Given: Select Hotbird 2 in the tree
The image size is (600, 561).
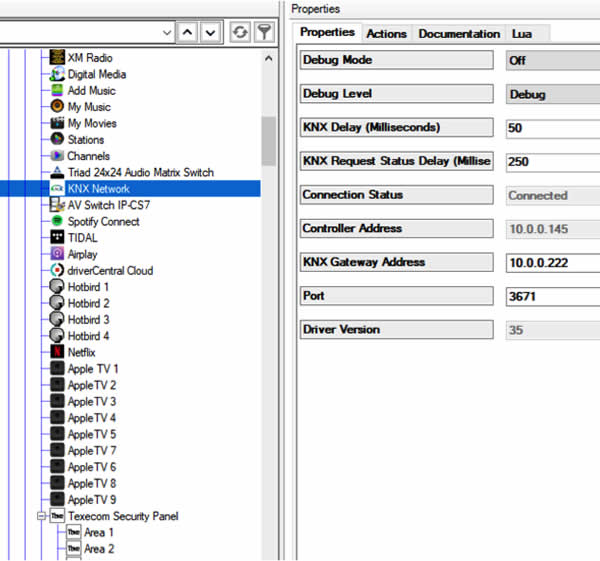Looking at the screenshot, I should (x=88, y=303).
